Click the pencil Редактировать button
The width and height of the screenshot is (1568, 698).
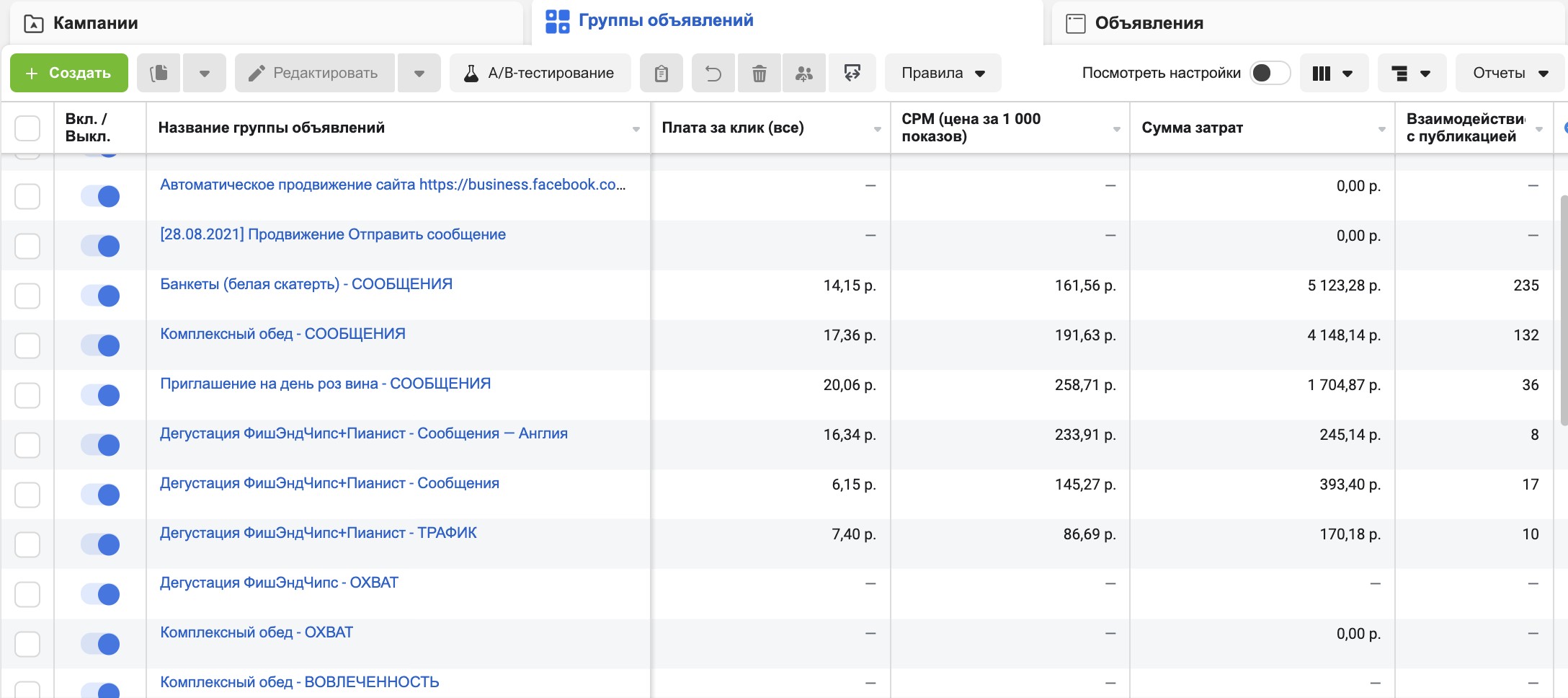[315, 73]
